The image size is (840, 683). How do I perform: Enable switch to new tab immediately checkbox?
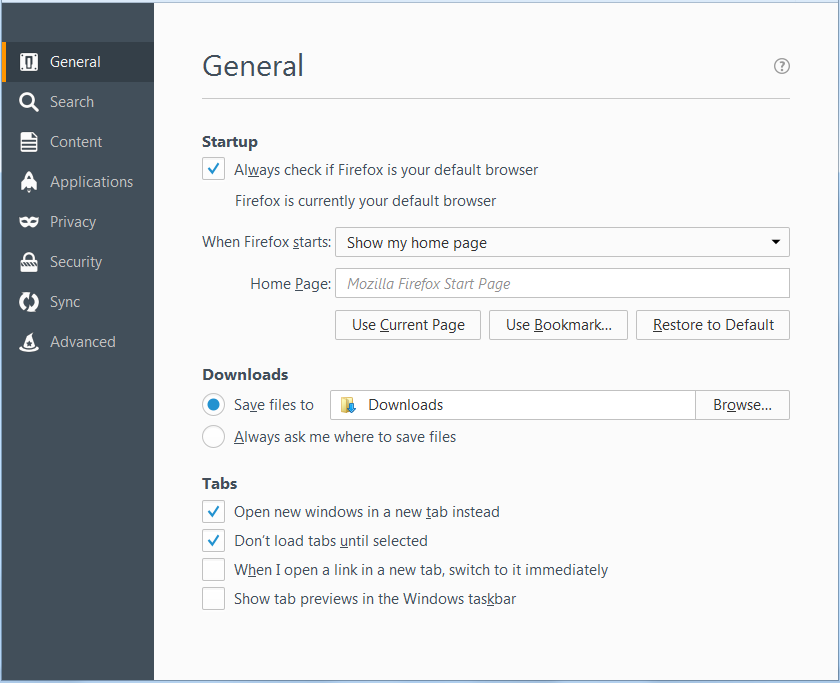213,569
